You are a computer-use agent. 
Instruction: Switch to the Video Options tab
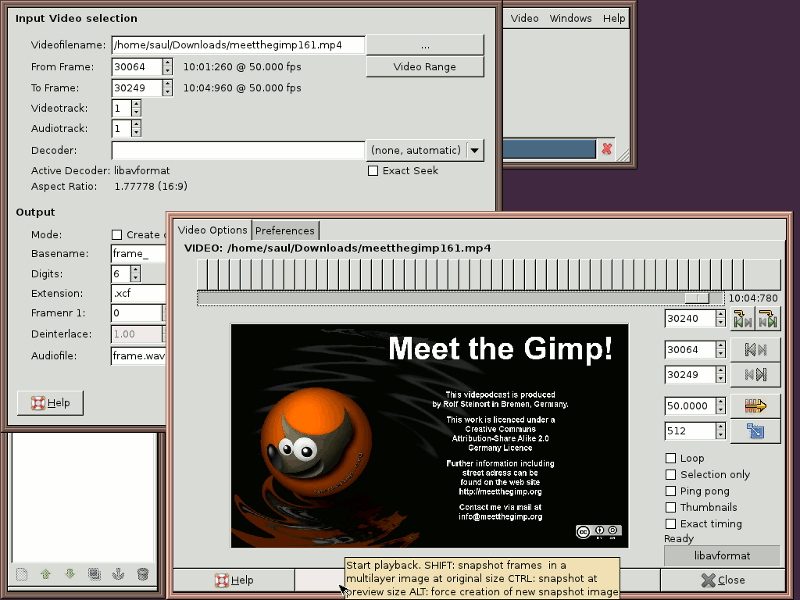pyautogui.click(x=212, y=230)
